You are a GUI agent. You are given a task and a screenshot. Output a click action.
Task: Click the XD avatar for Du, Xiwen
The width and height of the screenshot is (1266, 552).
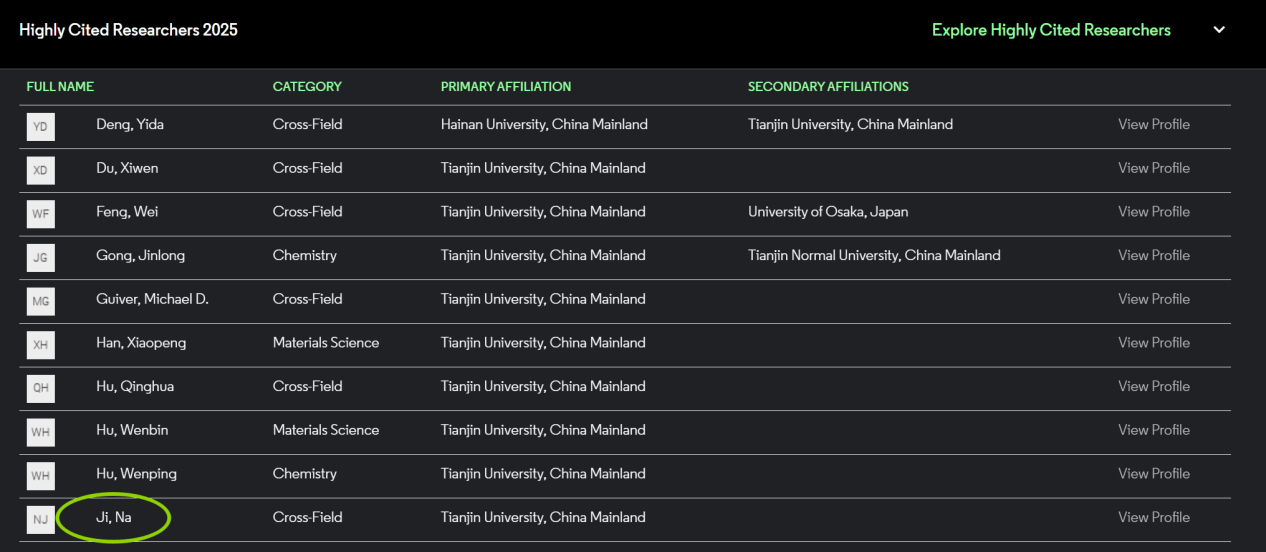(x=40, y=170)
